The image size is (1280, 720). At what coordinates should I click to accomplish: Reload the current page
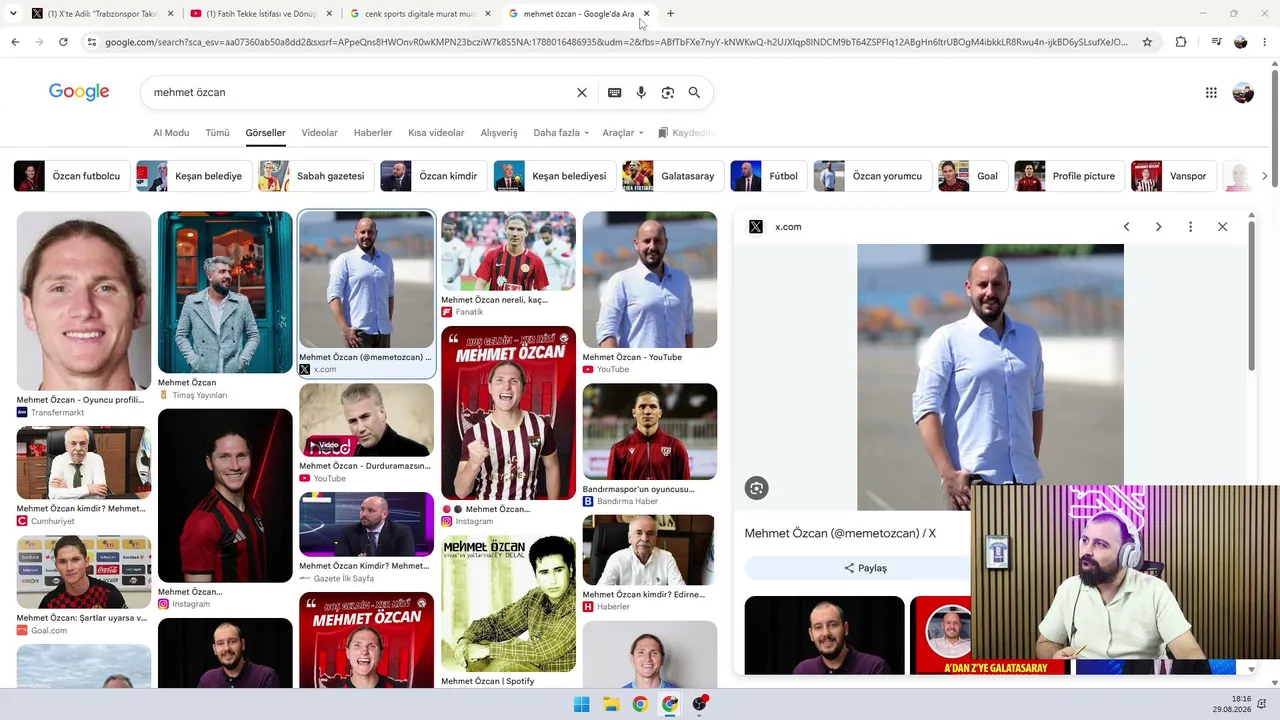pyautogui.click(x=63, y=42)
